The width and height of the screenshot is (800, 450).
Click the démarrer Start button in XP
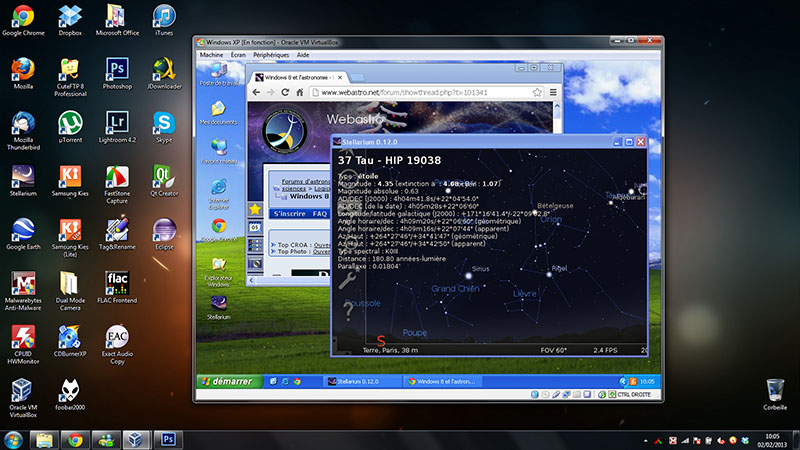coord(230,381)
